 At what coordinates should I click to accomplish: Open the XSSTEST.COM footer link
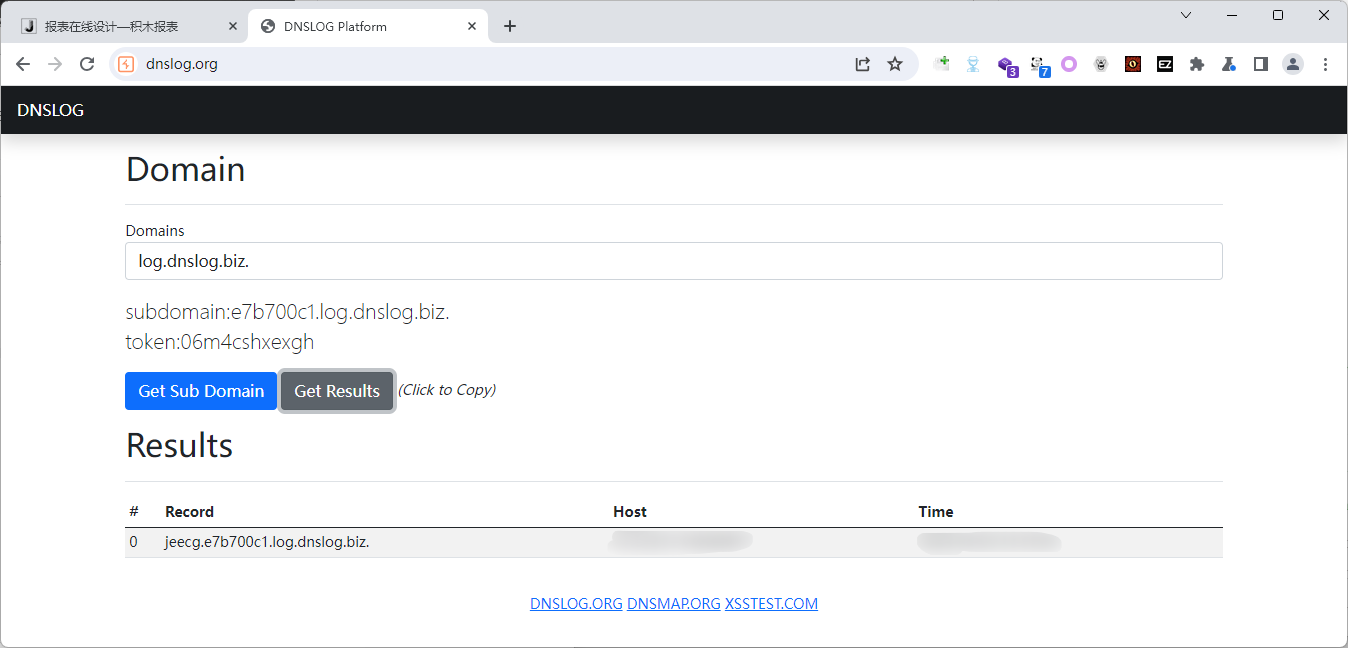[x=771, y=604]
